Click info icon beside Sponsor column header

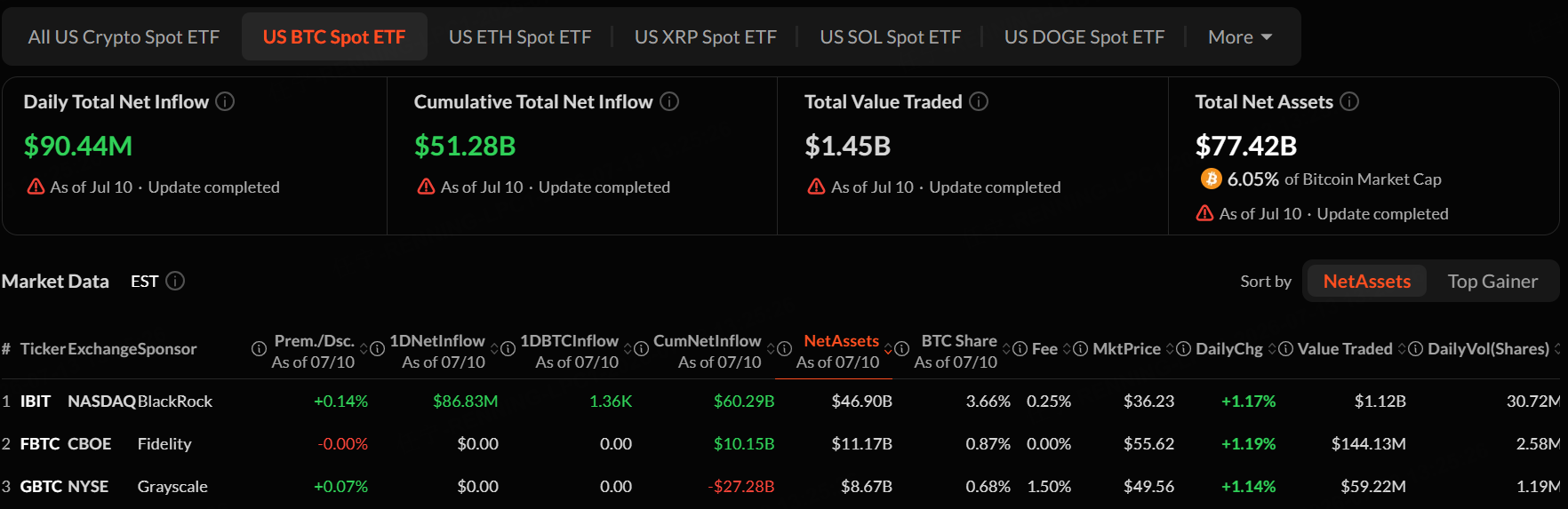coord(259,349)
